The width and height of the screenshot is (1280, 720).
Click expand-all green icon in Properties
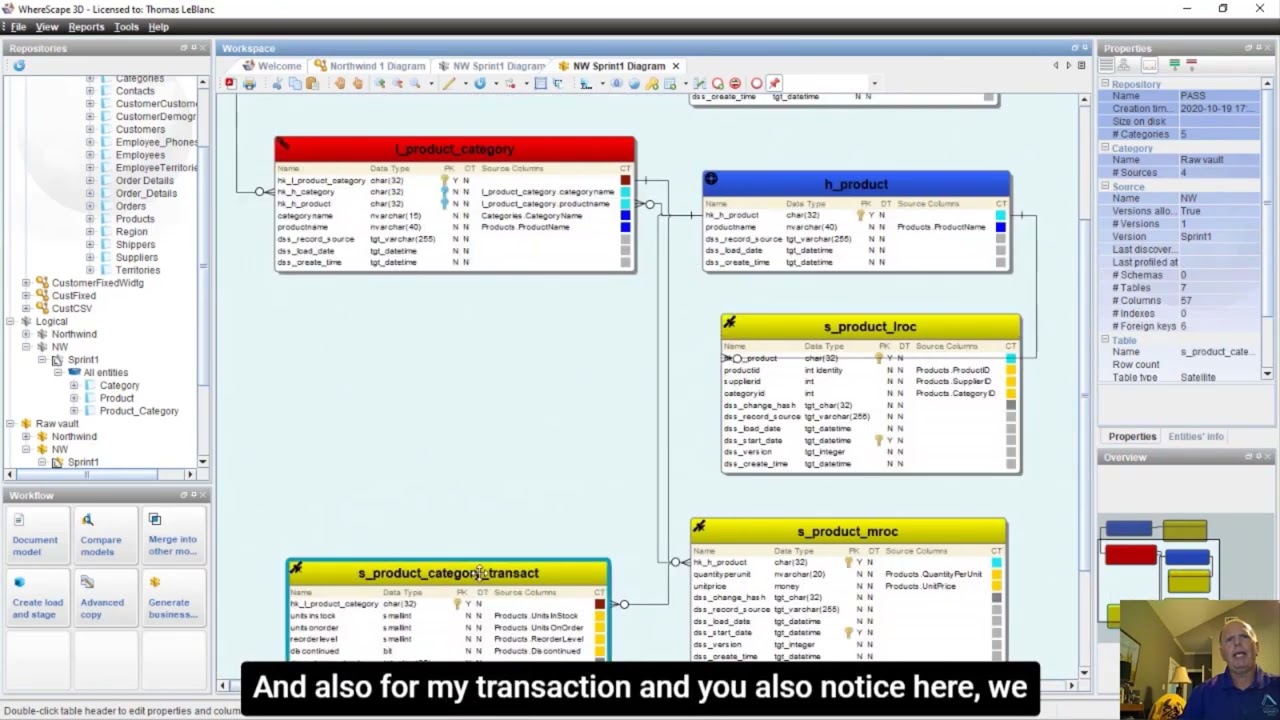pos(1175,65)
